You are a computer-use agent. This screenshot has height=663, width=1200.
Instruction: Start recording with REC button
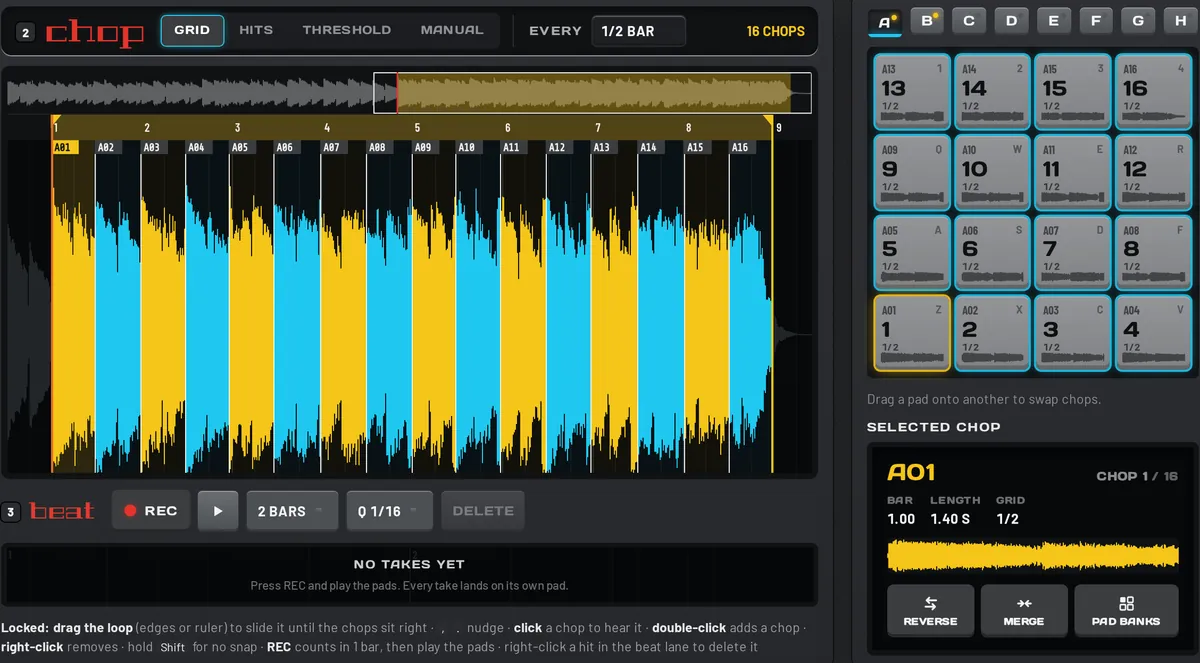[x=150, y=511]
